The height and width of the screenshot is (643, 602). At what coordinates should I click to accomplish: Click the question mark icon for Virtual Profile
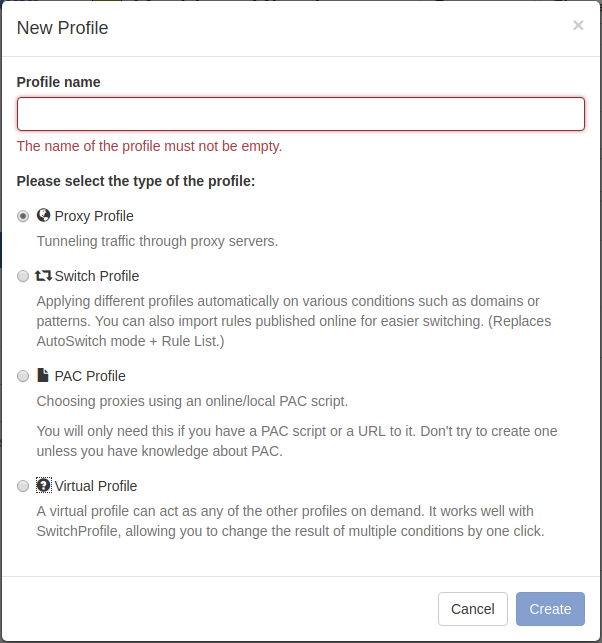click(43, 485)
